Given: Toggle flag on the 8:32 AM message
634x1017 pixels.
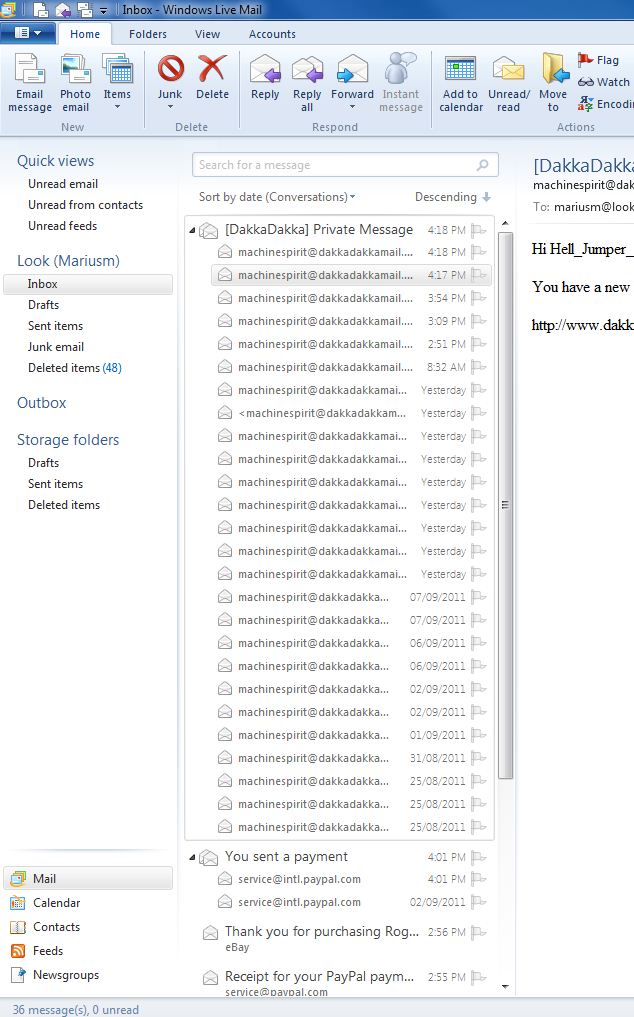Looking at the screenshot, I should click(x=479, y=367).
